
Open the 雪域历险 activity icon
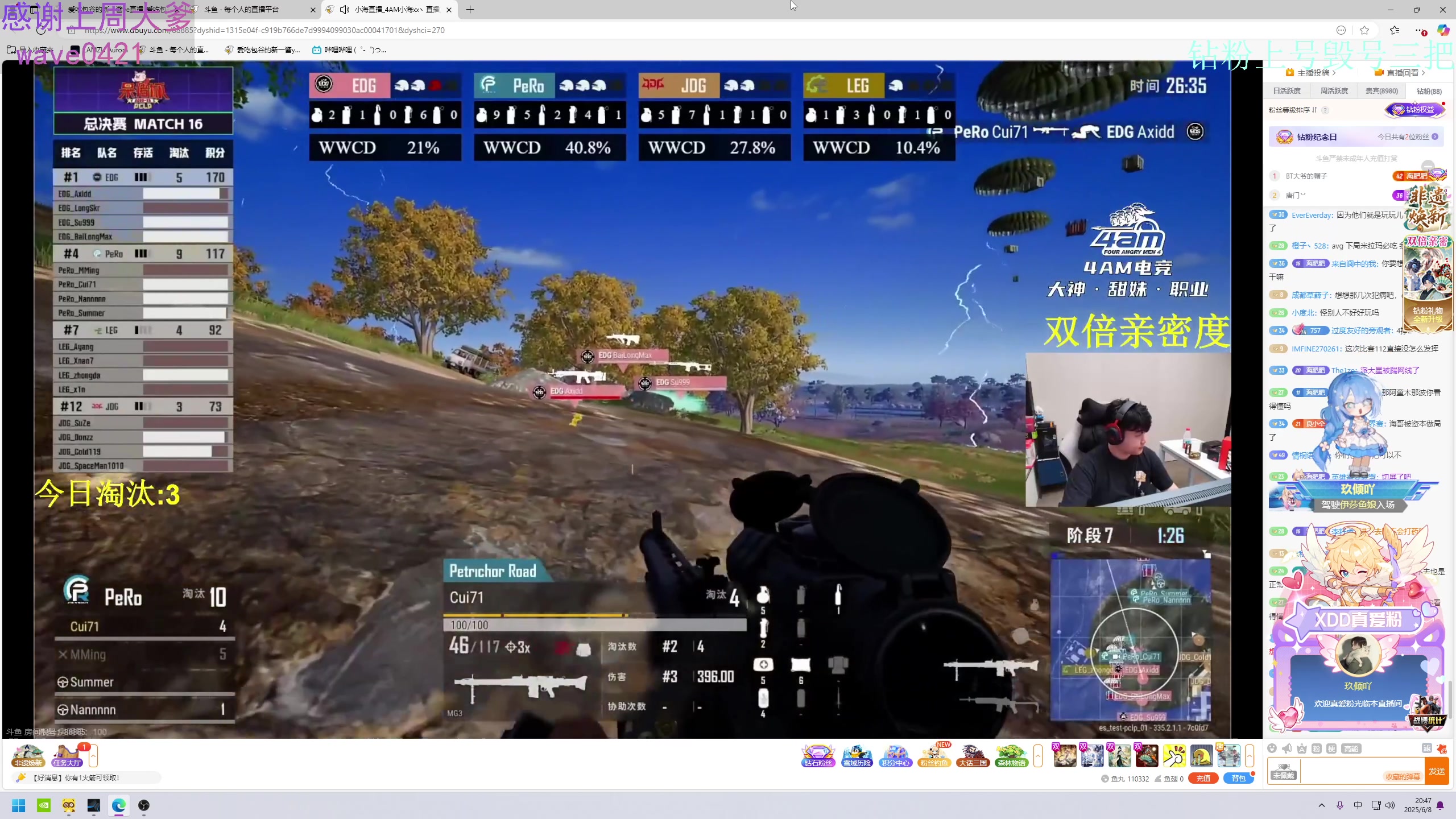point(857,756)
